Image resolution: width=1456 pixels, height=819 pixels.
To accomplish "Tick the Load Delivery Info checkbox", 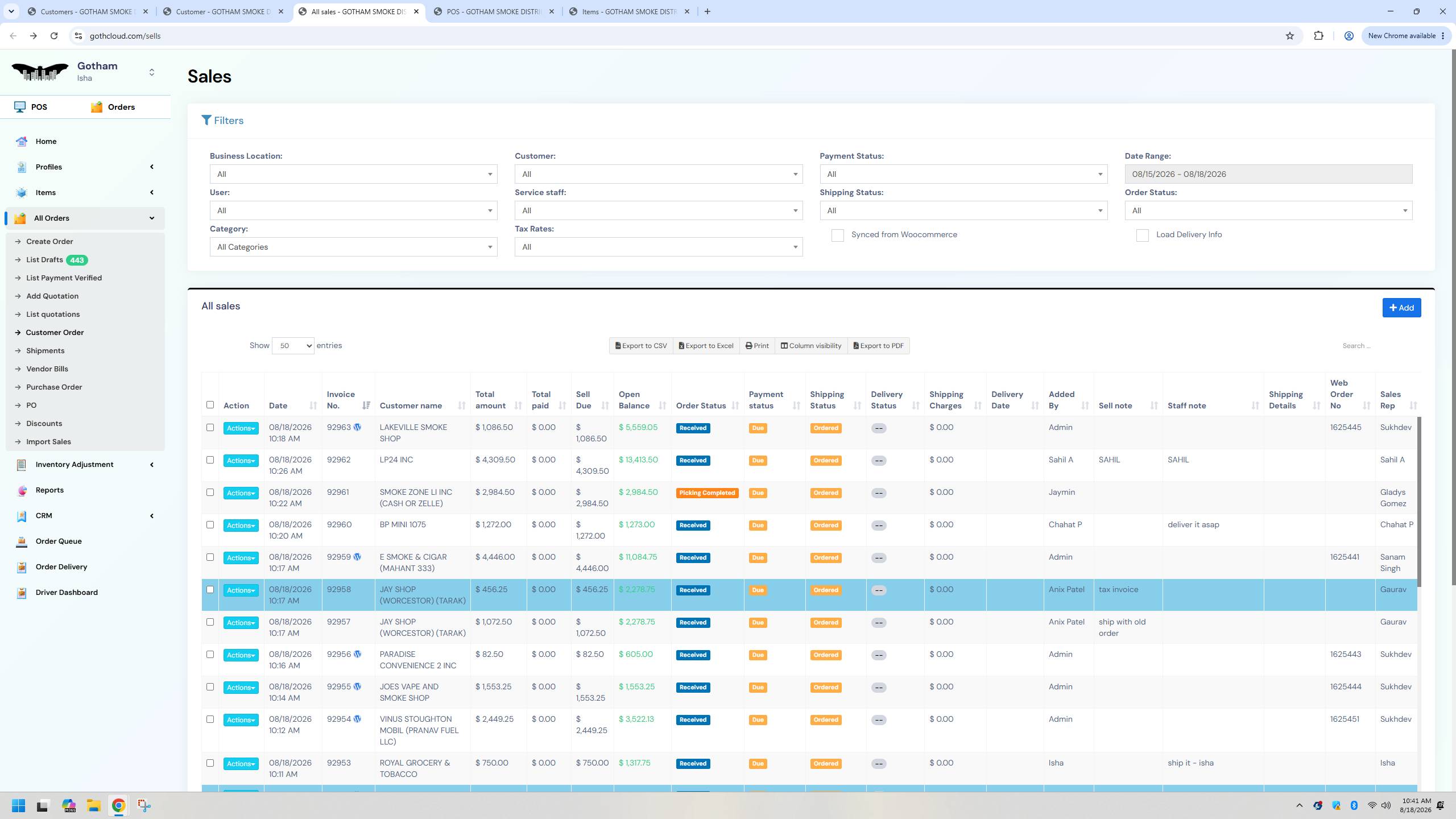I will [x=1142, y=235].
